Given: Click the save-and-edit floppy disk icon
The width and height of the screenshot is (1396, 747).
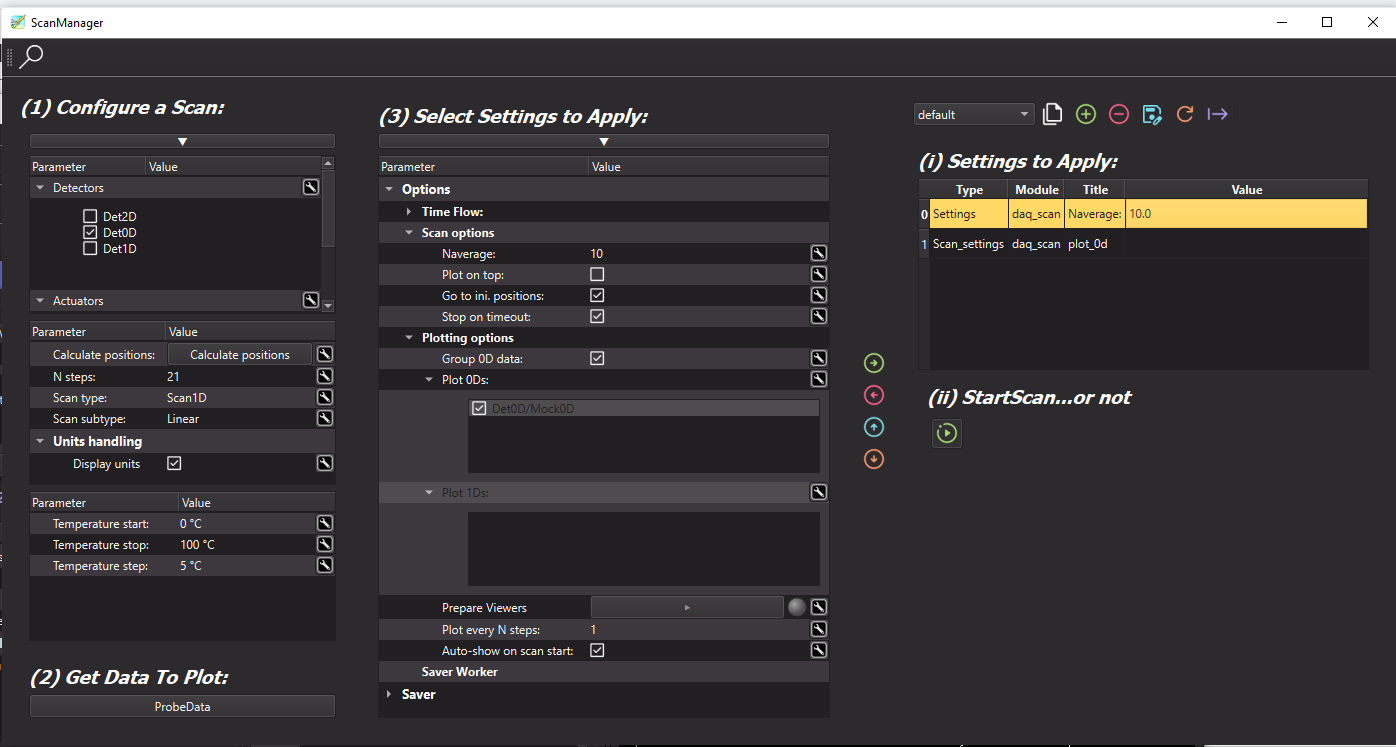Looking at the screenshot, I should [x=1152, y=115].
